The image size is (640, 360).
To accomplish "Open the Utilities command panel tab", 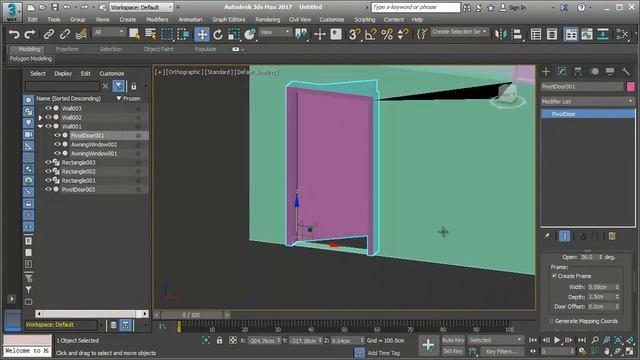I will pos(626,72).
